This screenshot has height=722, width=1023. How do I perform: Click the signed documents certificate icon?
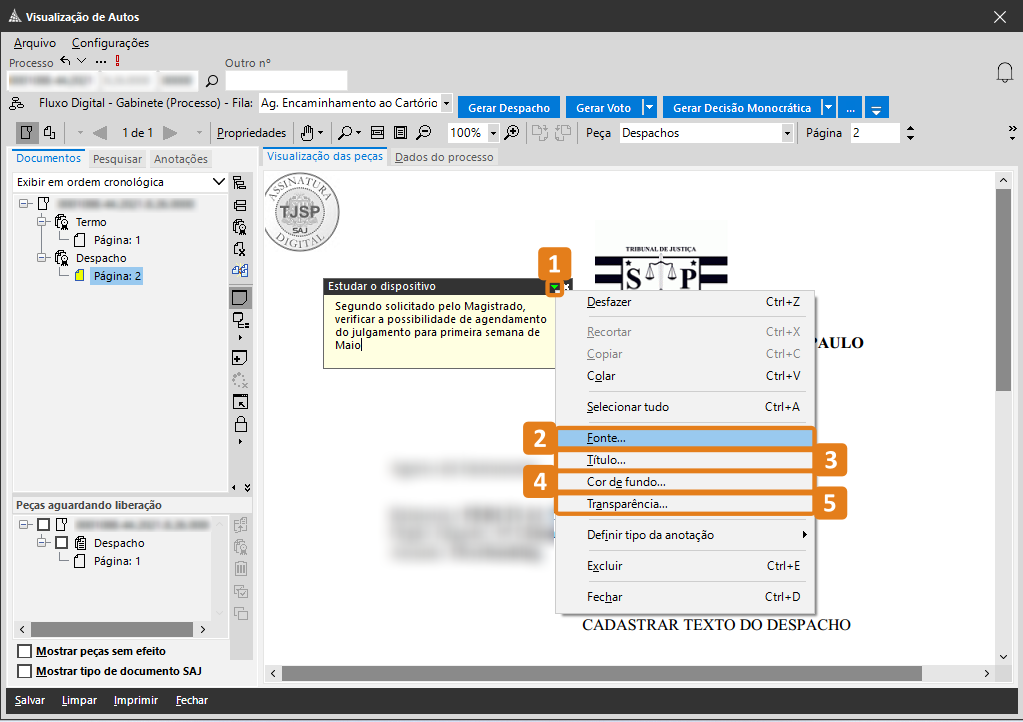[240, 227]
